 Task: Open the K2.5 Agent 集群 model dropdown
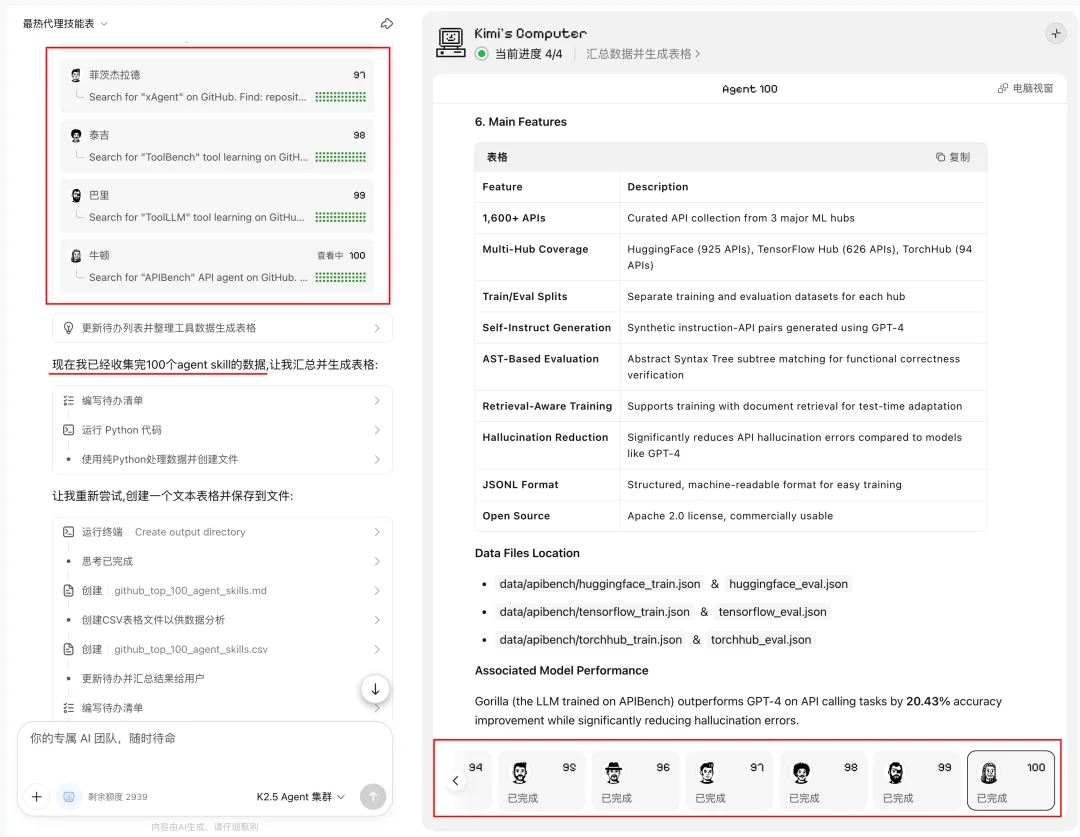pyautogui.click(x=300, y=797)
